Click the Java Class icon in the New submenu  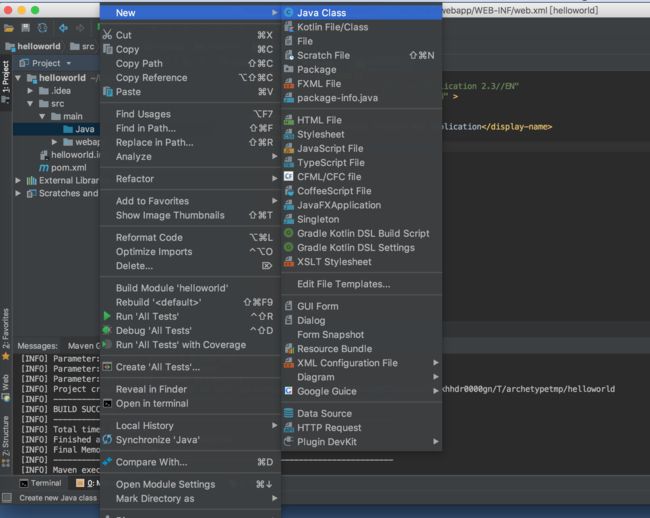pos(289,13)
